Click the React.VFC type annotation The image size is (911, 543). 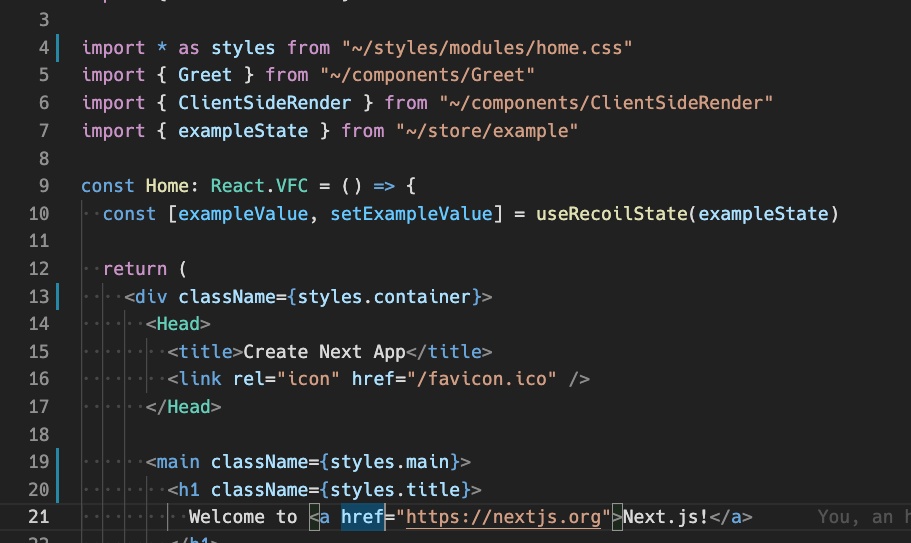[x=259, y=186]
